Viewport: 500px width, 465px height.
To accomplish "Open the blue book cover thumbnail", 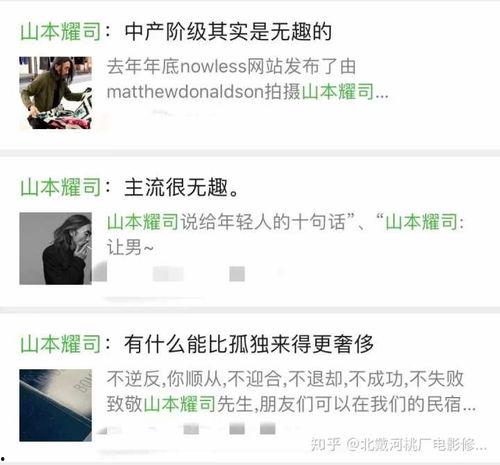I will (x=55, y=405).
